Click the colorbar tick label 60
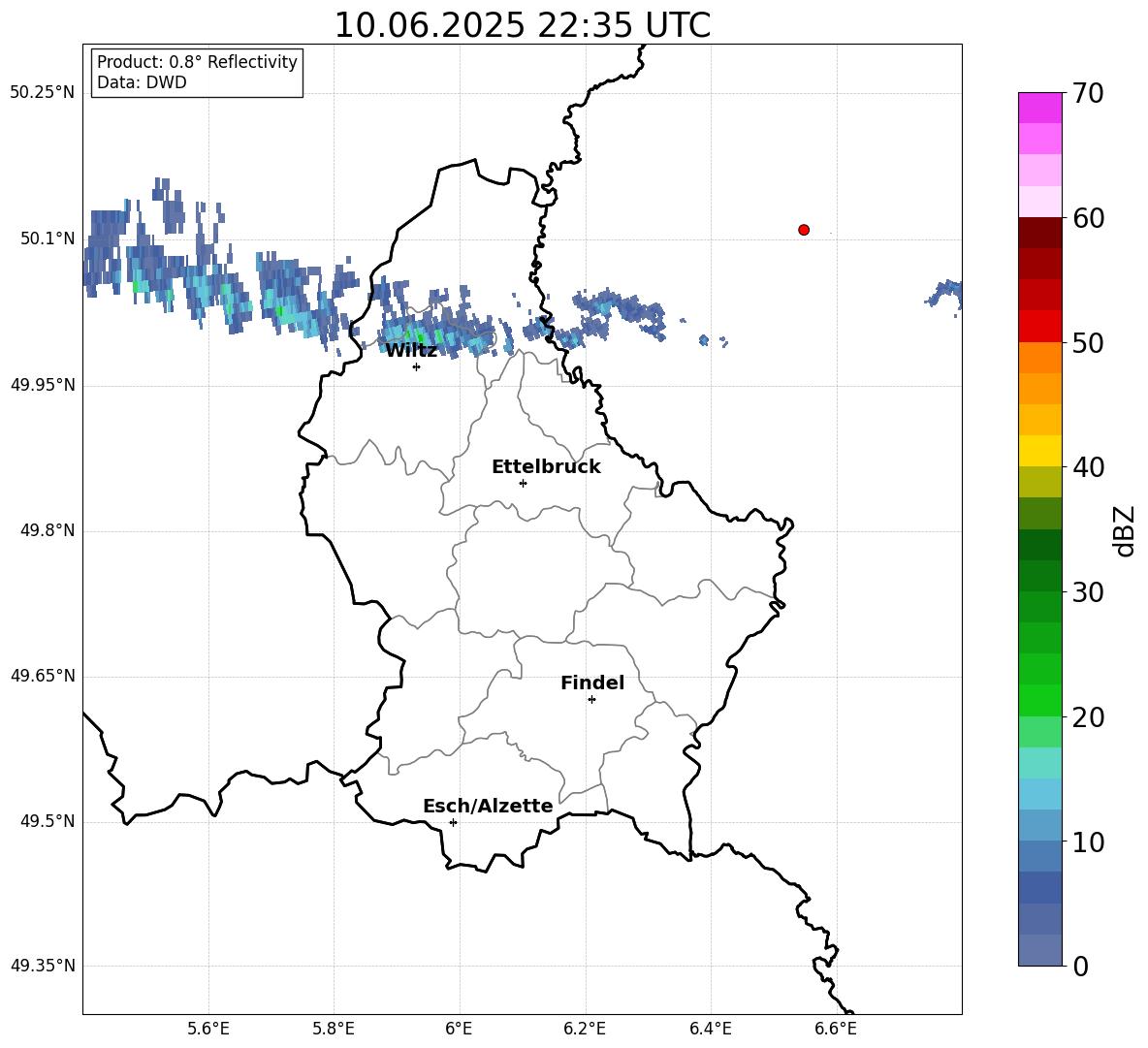Viewport: 1148px width, 1048px height. coord(1088,218)
